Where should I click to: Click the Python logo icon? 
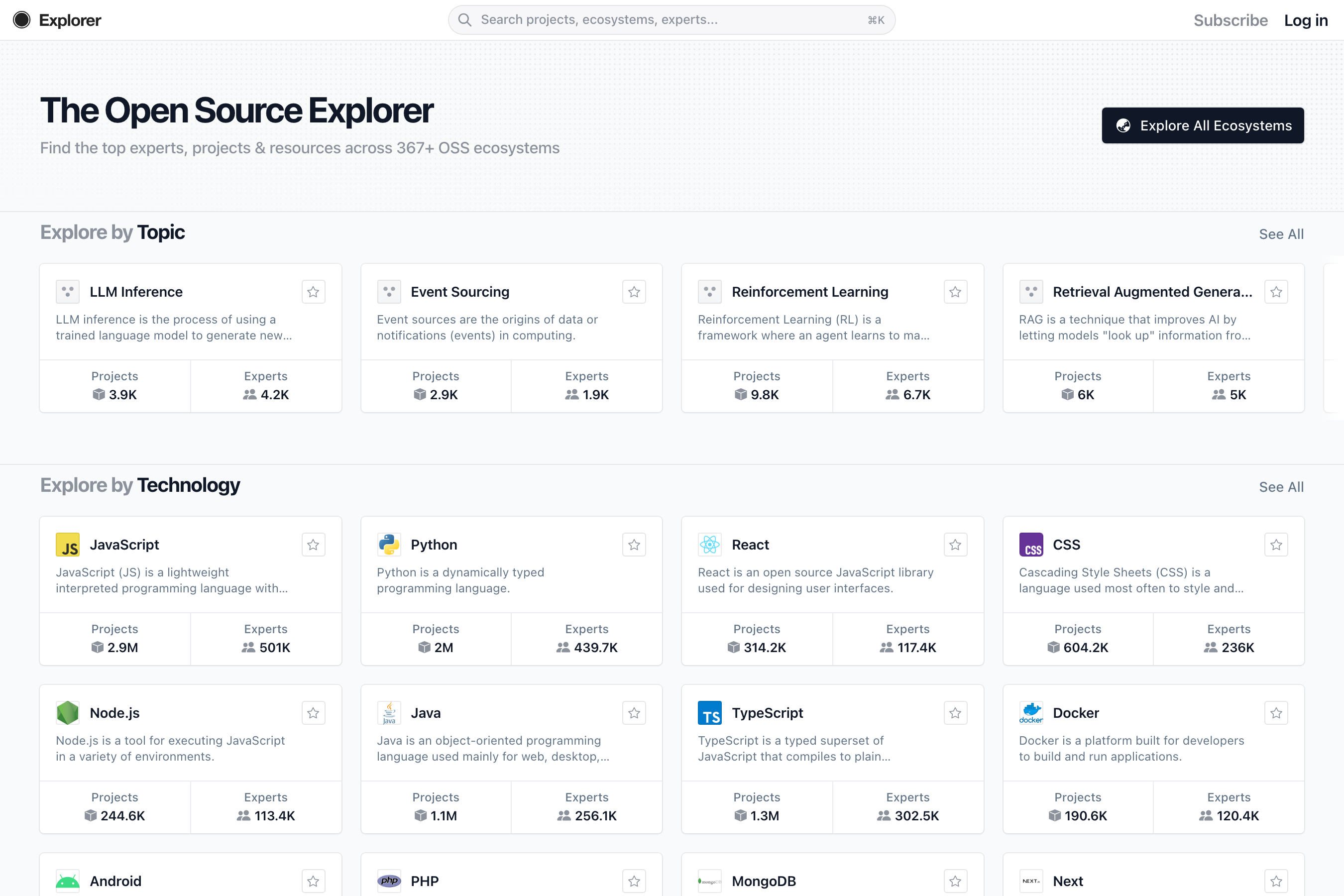(389, 545)
